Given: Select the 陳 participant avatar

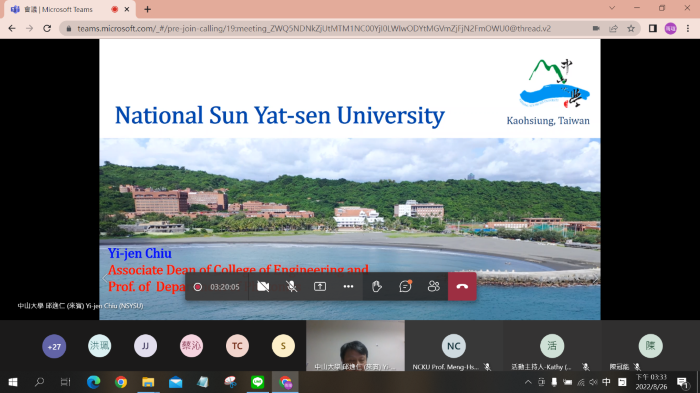Looking at the screenshot, I should [650, 346].
